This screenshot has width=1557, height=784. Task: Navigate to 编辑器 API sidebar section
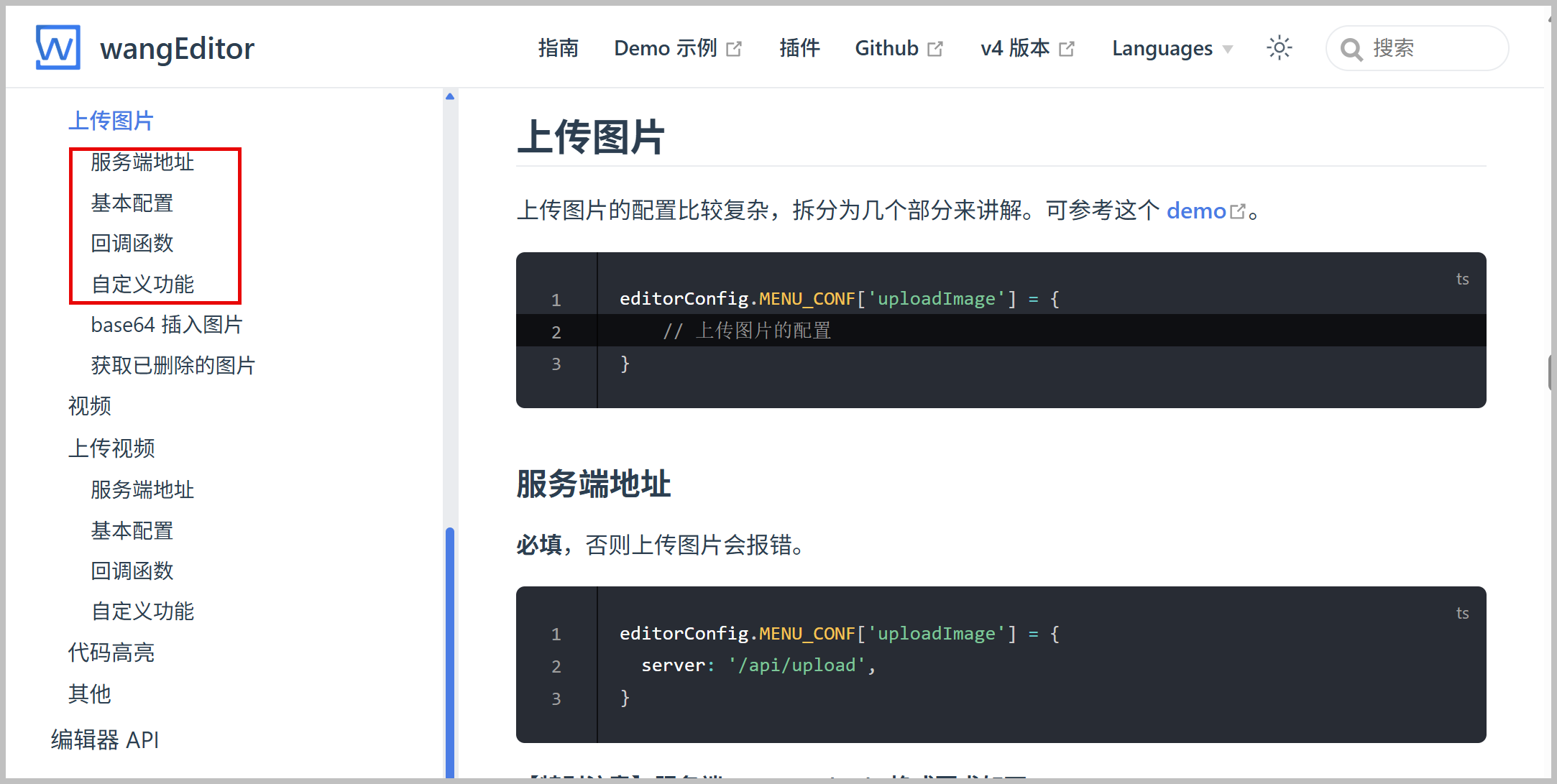[105, 739]
